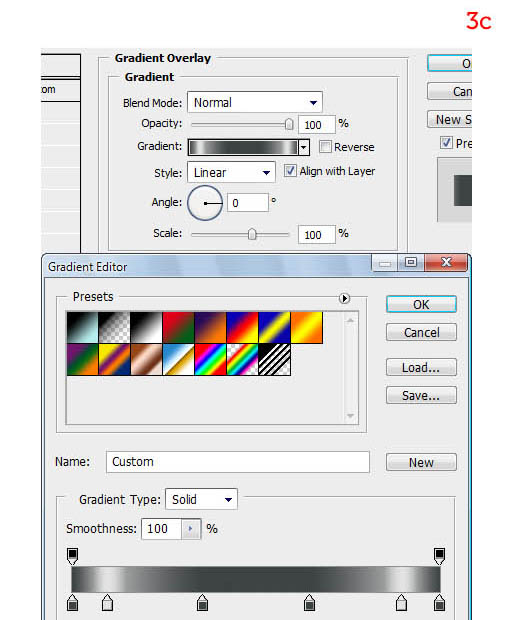The image size is (513, 620).
Task: Select the center-left dark color stop
Action: click(203, 602)
